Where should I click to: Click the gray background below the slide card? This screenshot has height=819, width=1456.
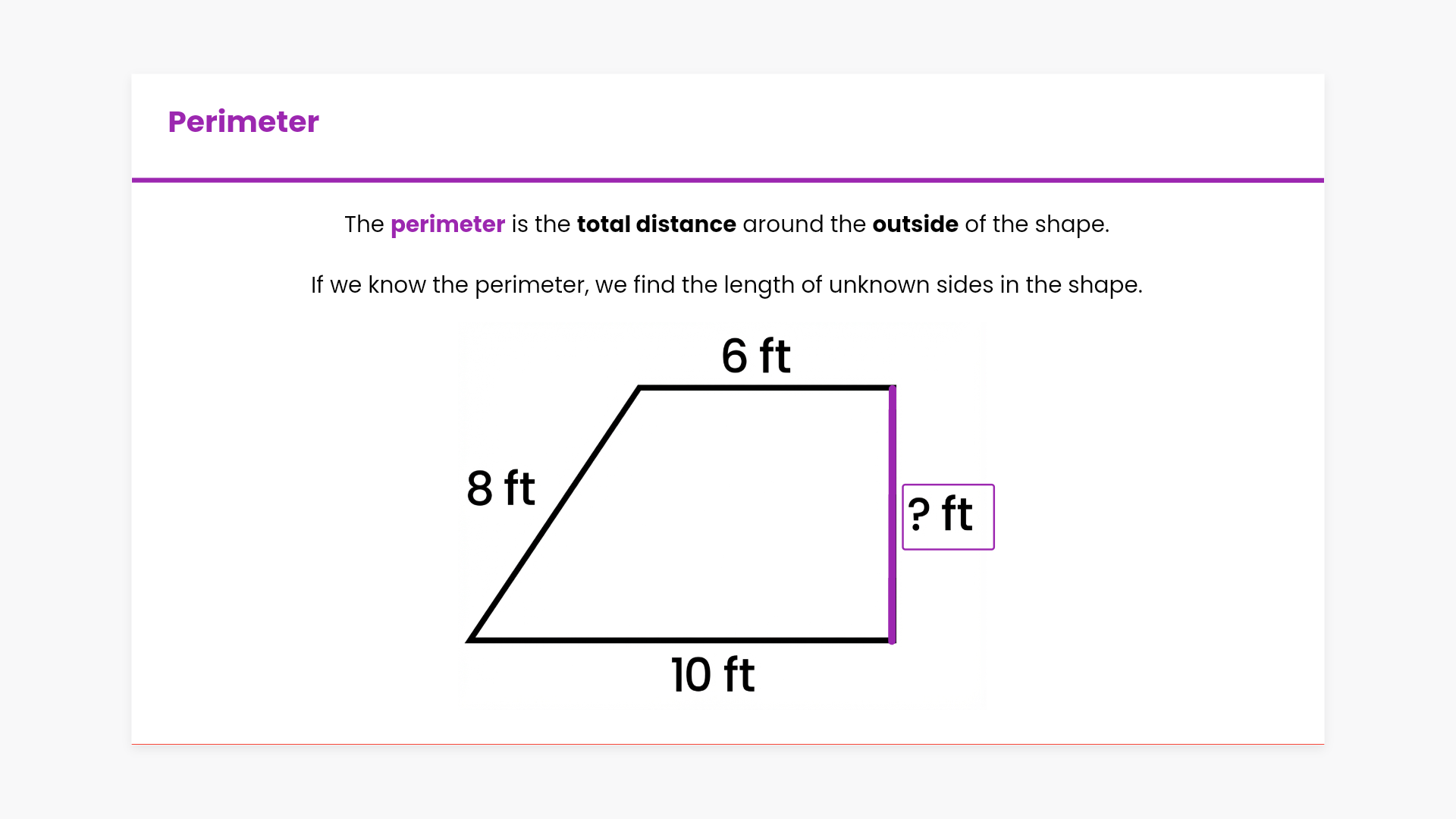(x=728, y=781)
